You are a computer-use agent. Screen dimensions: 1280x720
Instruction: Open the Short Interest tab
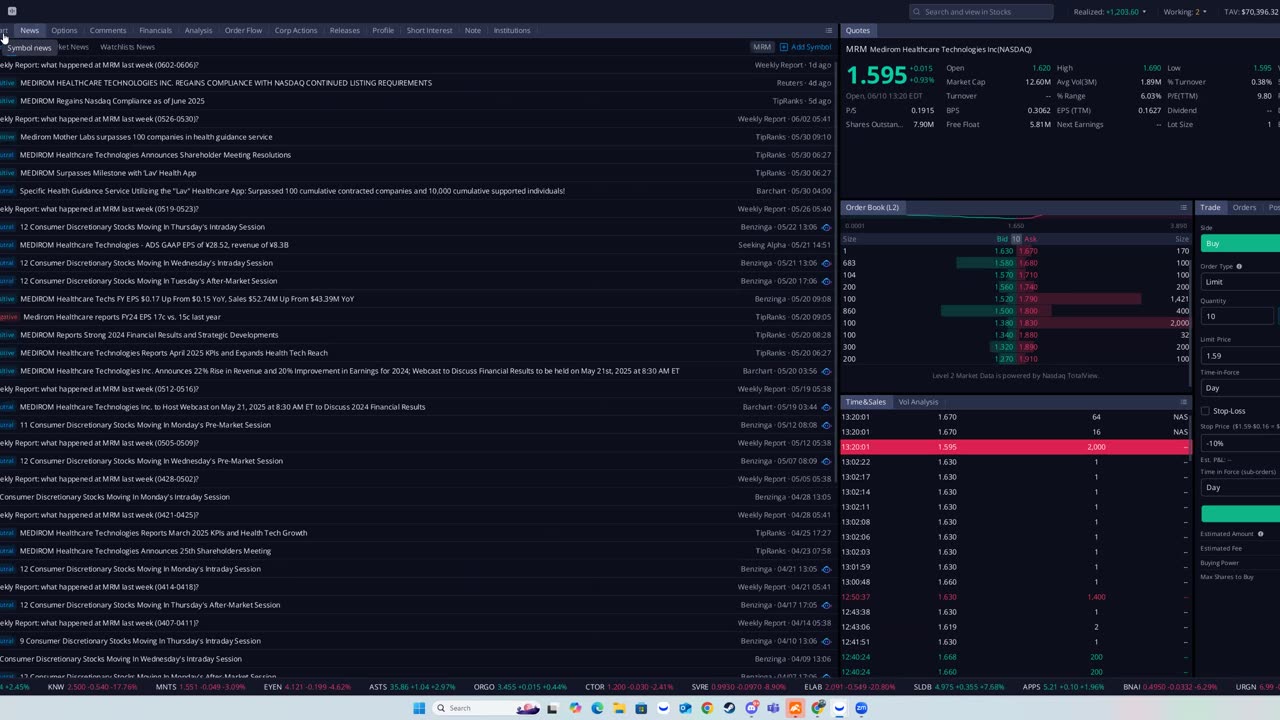click(x=429, y=30)
